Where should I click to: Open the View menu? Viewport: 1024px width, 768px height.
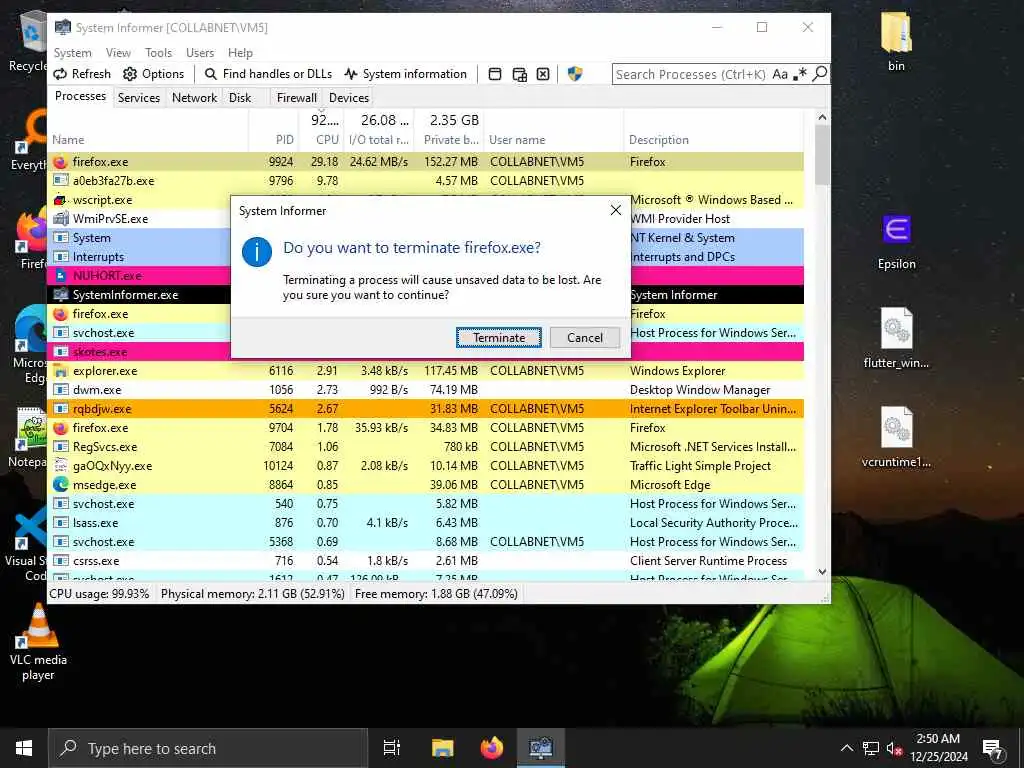click(x=118, y=53)
